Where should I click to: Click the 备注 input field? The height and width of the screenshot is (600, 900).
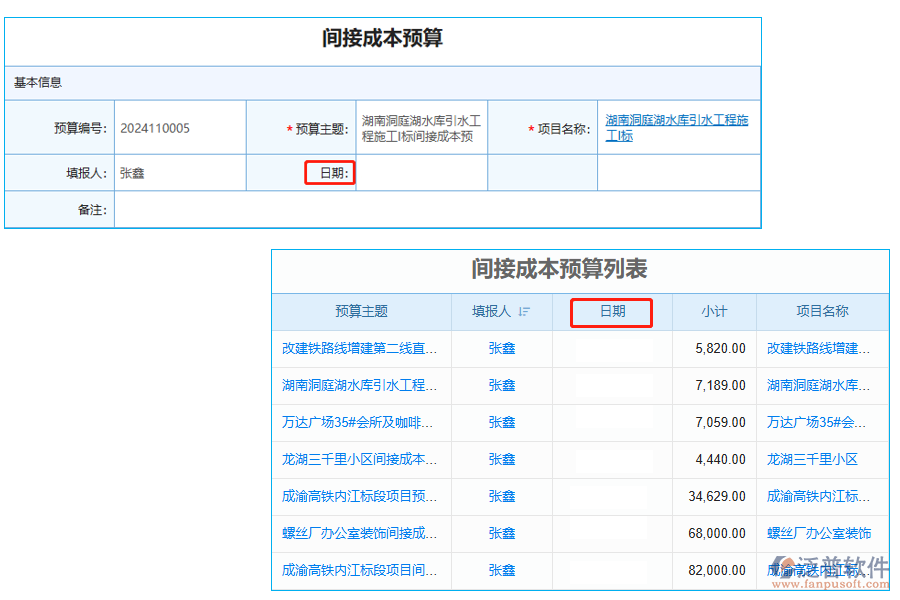tap(436, 210)
